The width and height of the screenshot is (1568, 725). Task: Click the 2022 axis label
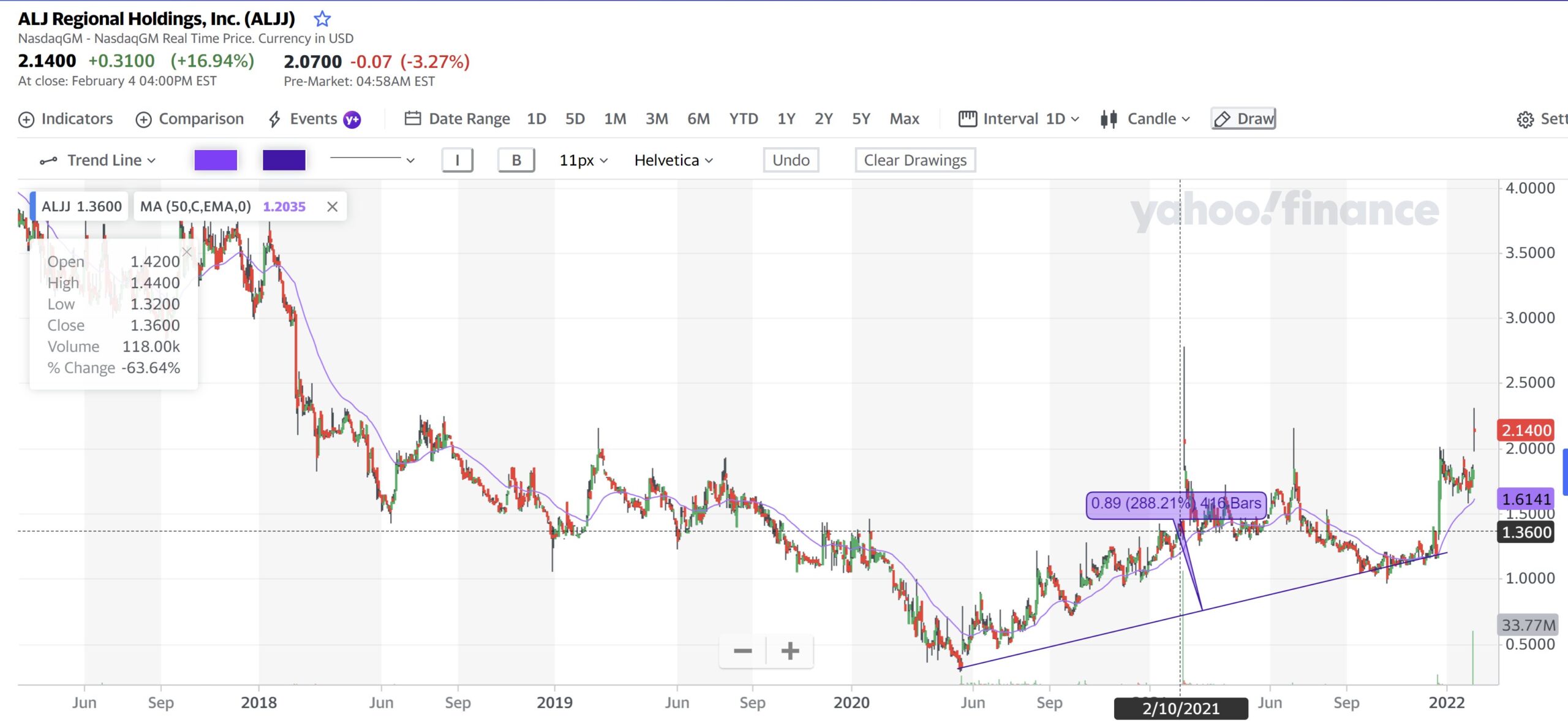click(1447, 703)
